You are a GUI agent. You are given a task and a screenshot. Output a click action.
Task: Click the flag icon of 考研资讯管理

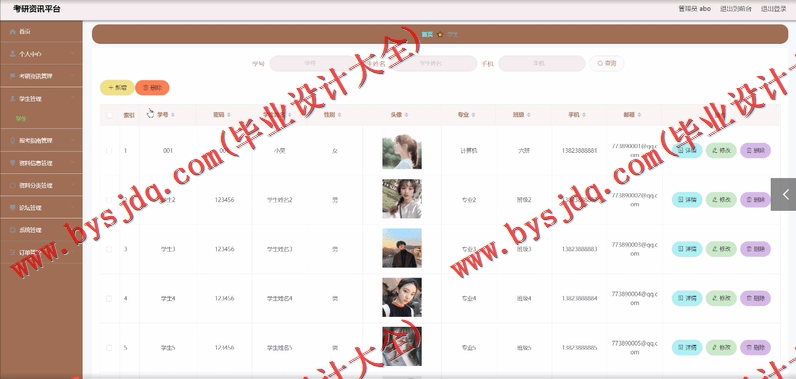pos(13,76)
